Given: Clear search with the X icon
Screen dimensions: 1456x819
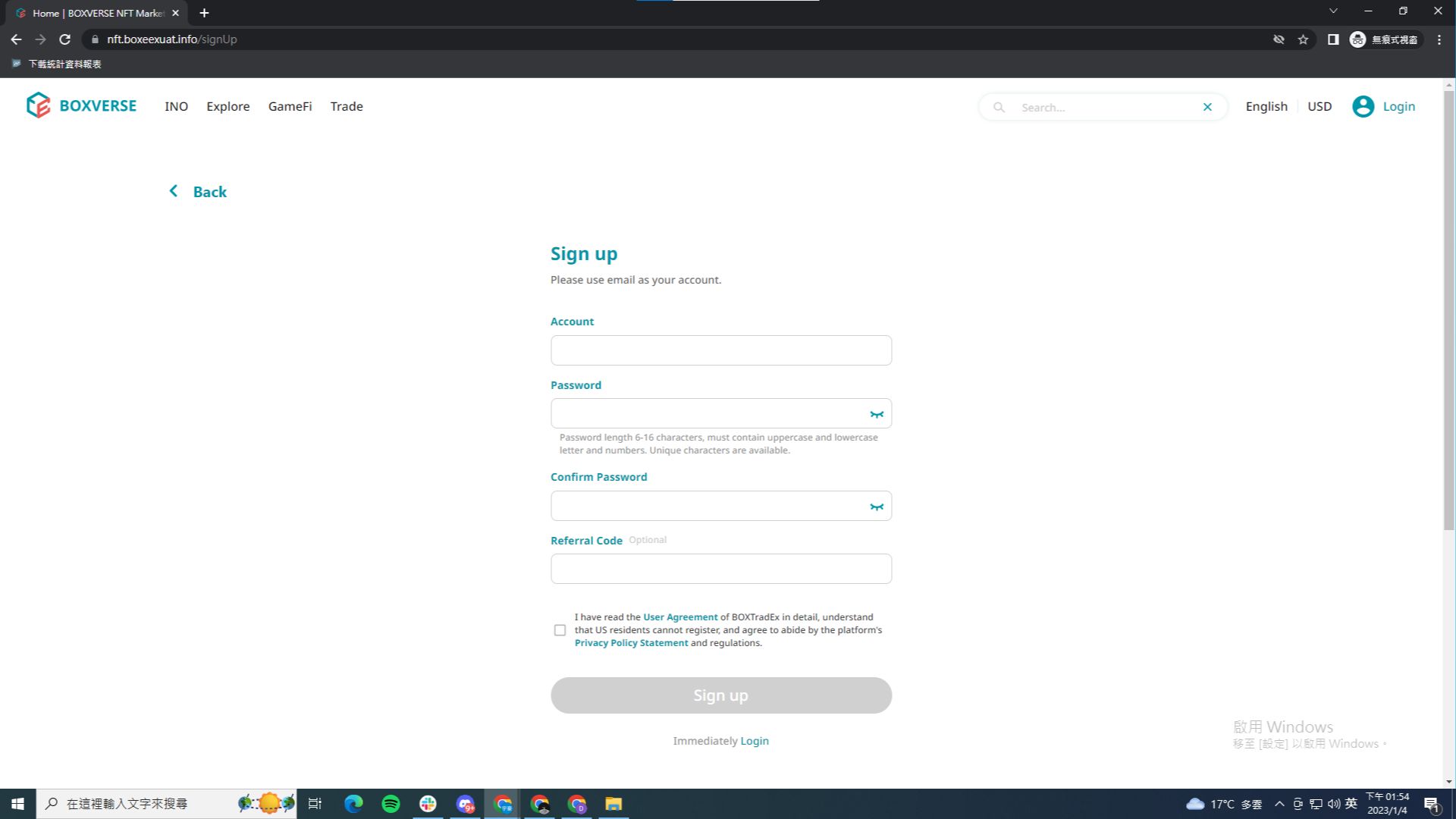Looking at the screenshot, I should coord(1207,107).
